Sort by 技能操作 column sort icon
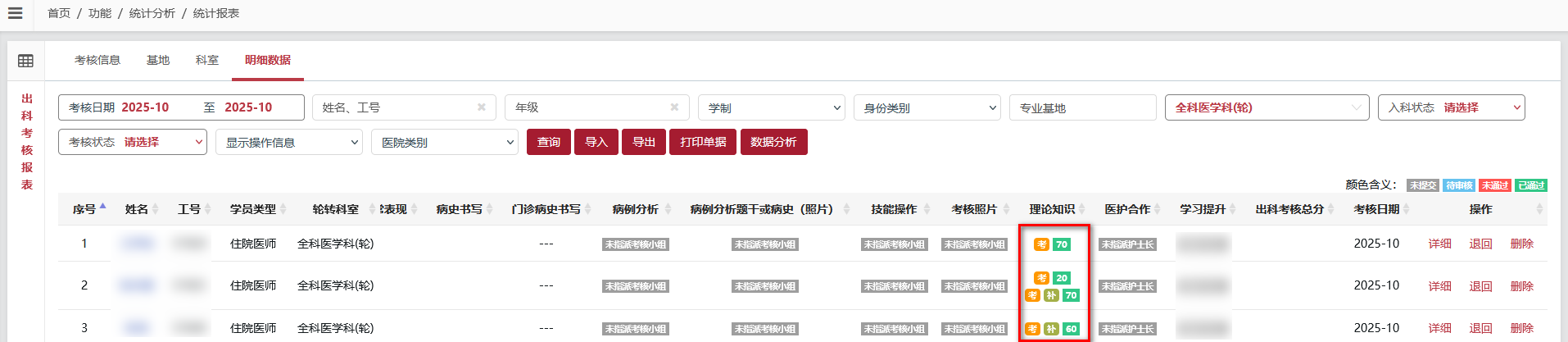Image resolution: width=1568 pixels, height=342 pixels. coord(927,209)
